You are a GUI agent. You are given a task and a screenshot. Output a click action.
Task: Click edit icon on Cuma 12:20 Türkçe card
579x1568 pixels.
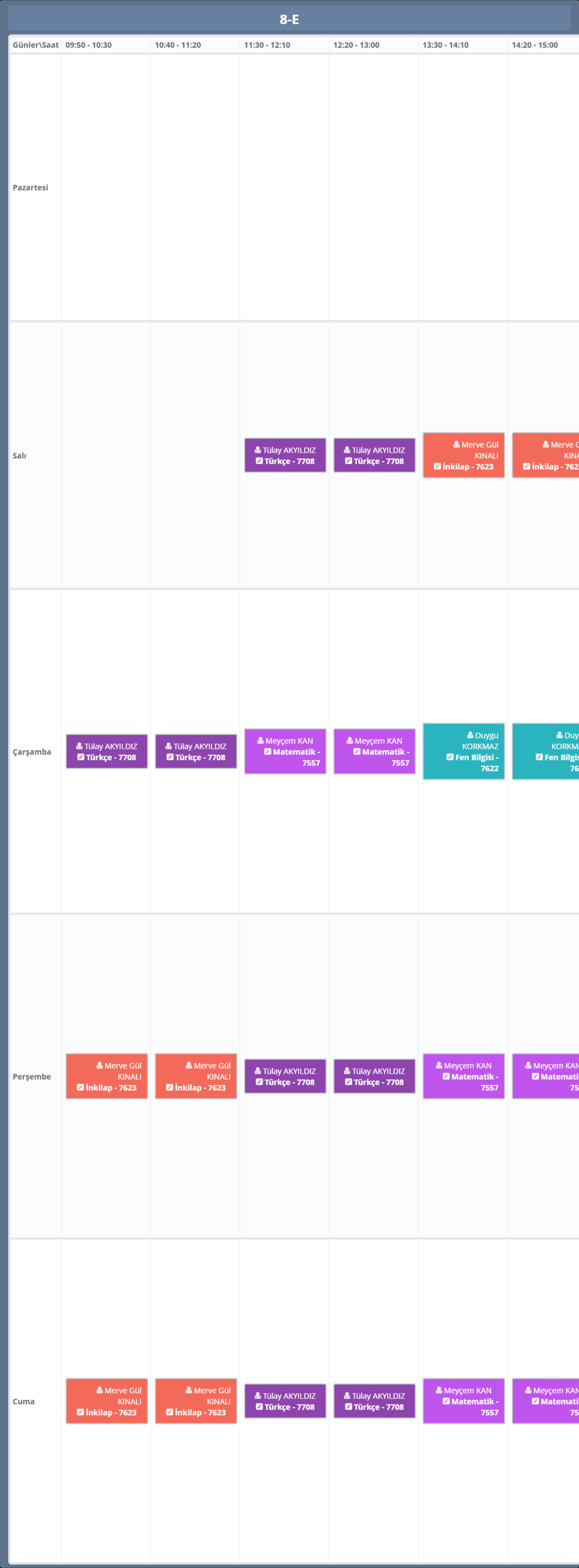coord(348,1407)
